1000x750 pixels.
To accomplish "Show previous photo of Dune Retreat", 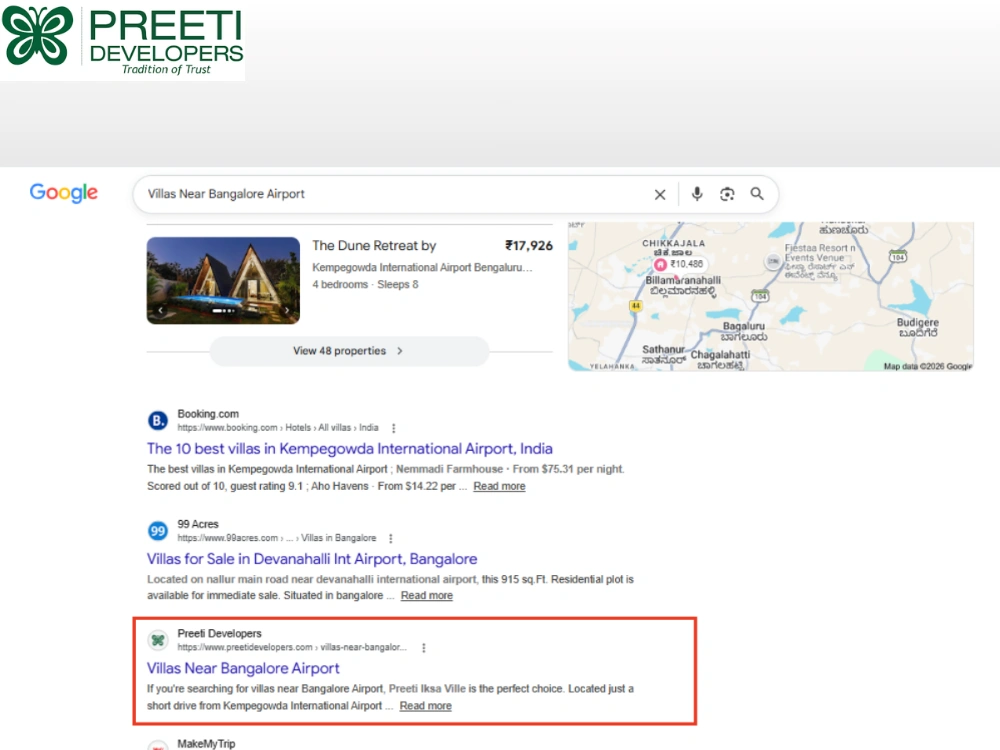I will pos(161,310).
